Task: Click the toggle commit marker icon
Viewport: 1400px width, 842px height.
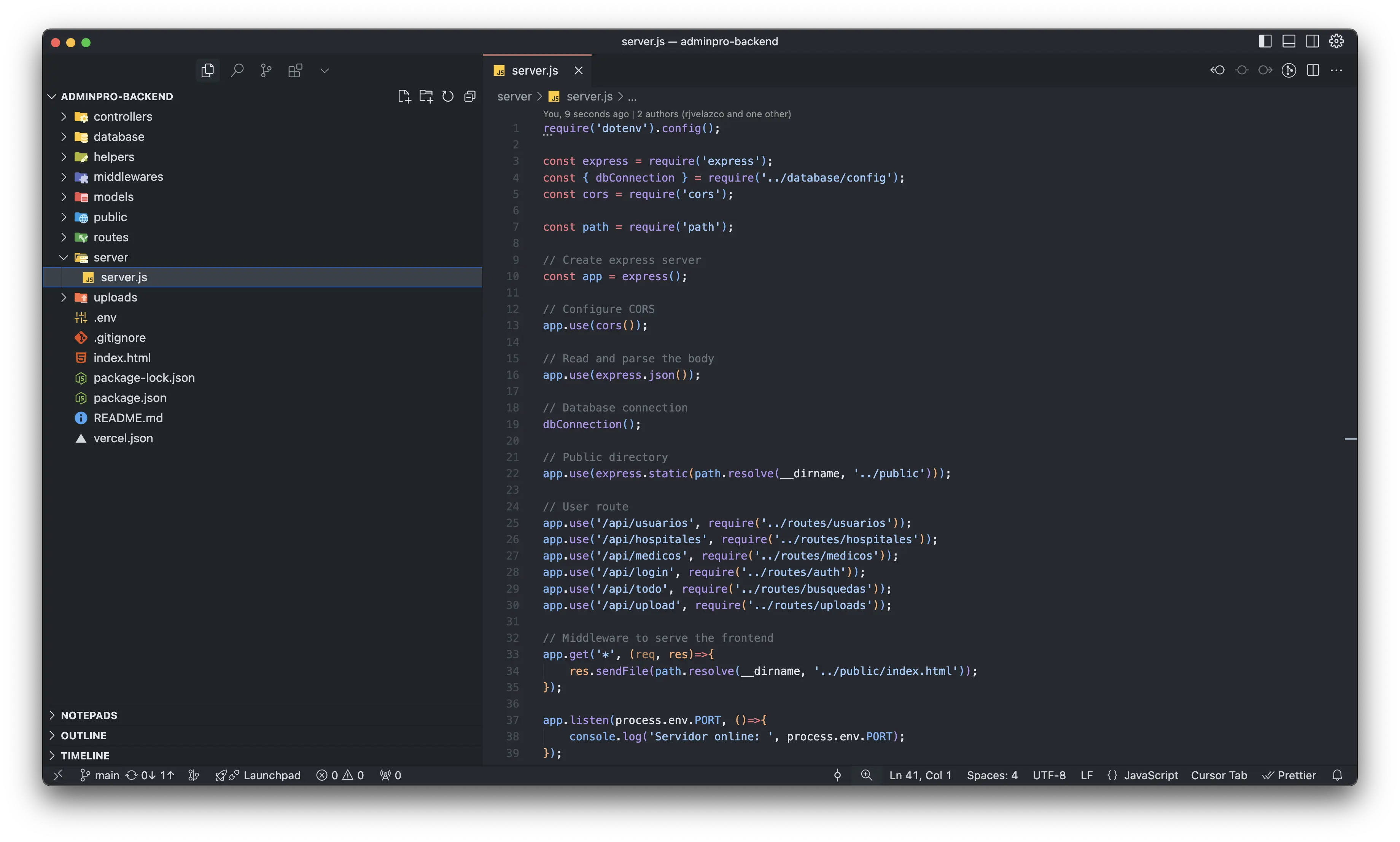Action: point(1242,70)
